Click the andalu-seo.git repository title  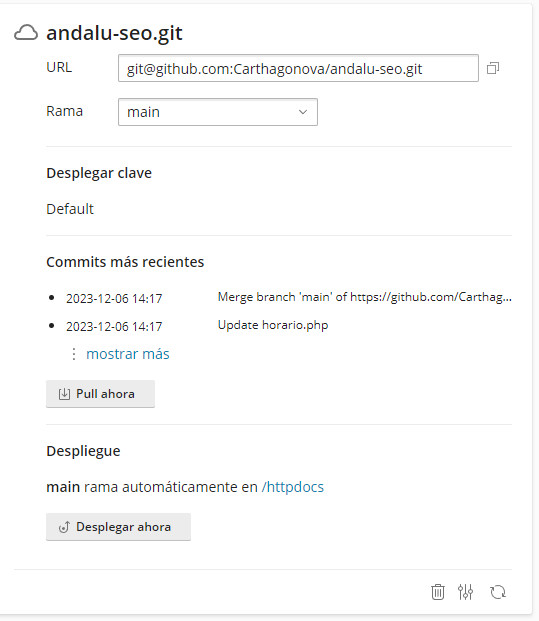click(x=114, y=33)
